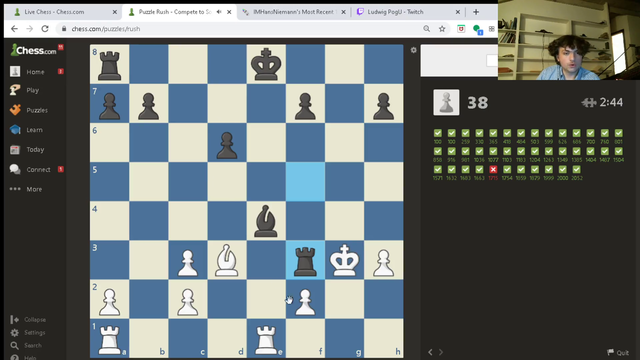The width and height of the screenshot is (640, 360).
Task: Click the Home notification badge
Action: pos(60,71)
